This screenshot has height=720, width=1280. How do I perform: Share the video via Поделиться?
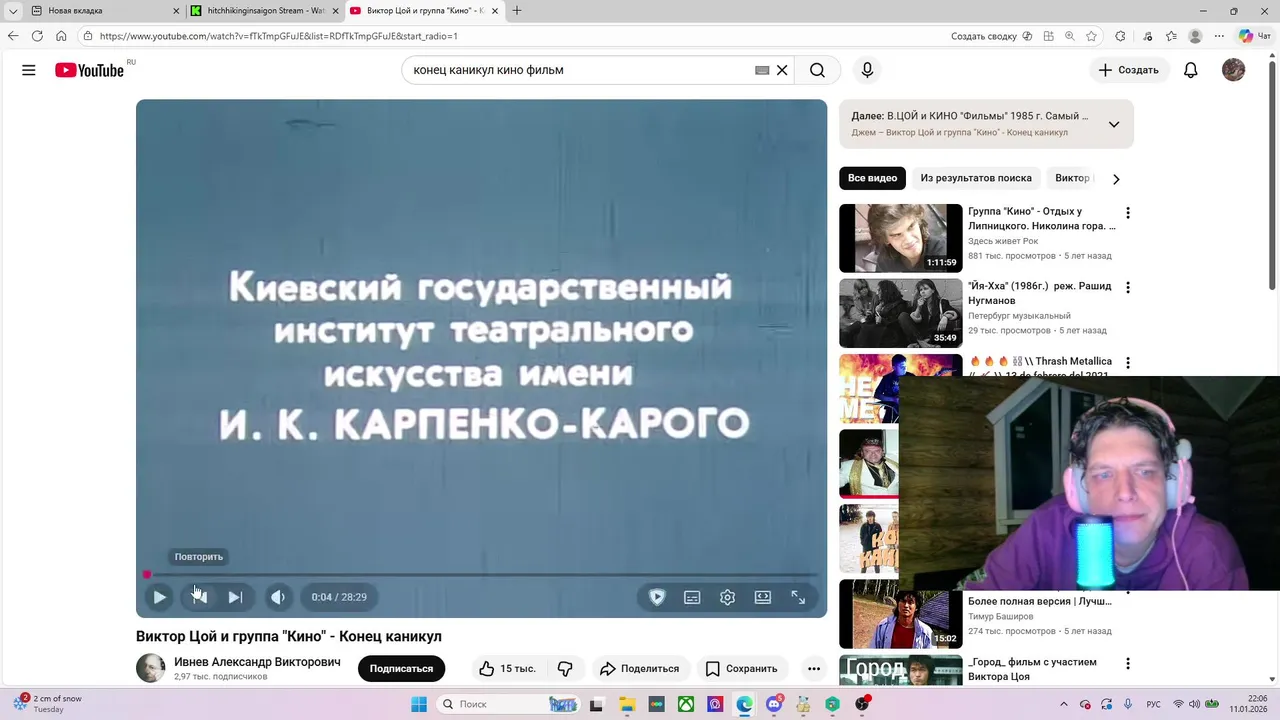click(x=639, y=669)
